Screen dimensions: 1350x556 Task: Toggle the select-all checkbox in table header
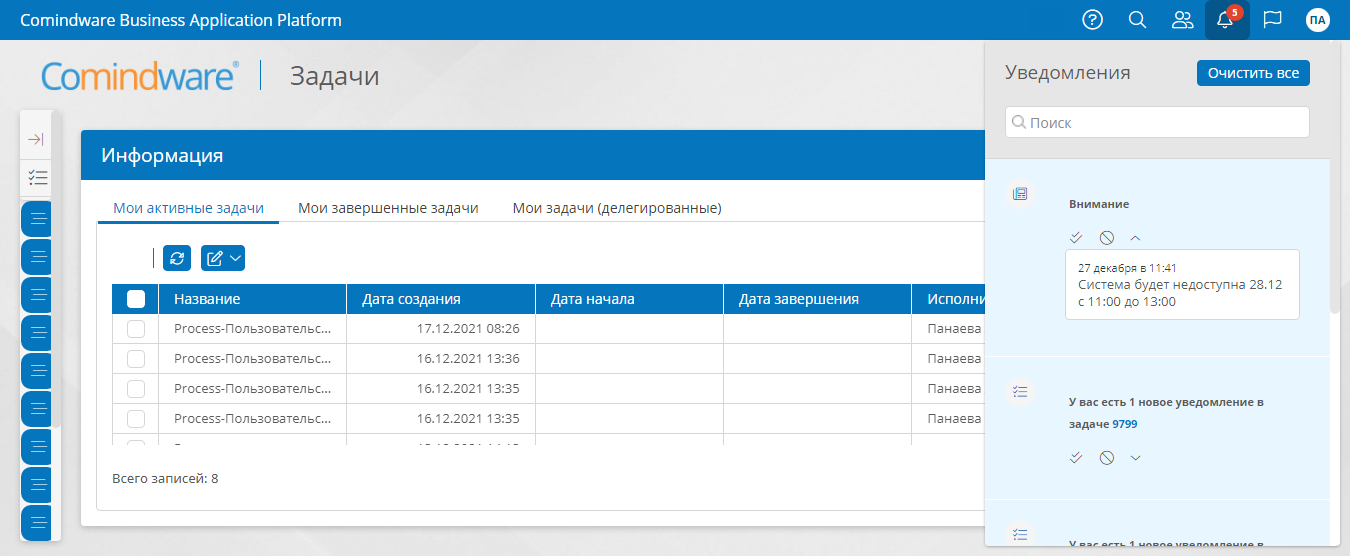click(136, 298)
